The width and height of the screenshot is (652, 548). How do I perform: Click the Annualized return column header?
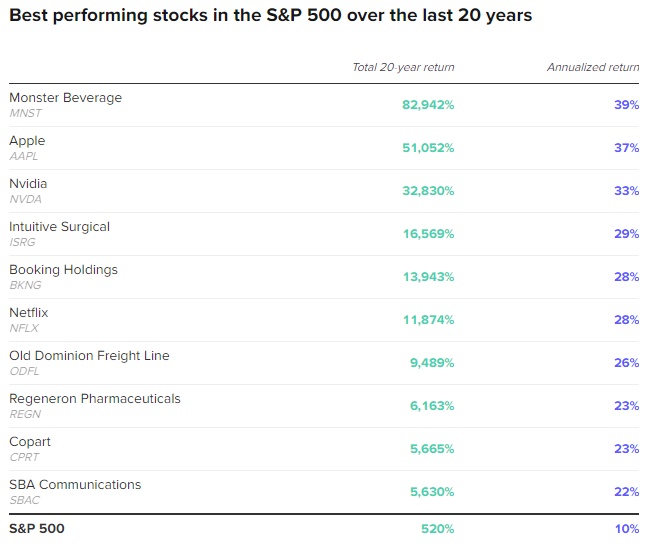pyautogui.click(x=593, y=68)
